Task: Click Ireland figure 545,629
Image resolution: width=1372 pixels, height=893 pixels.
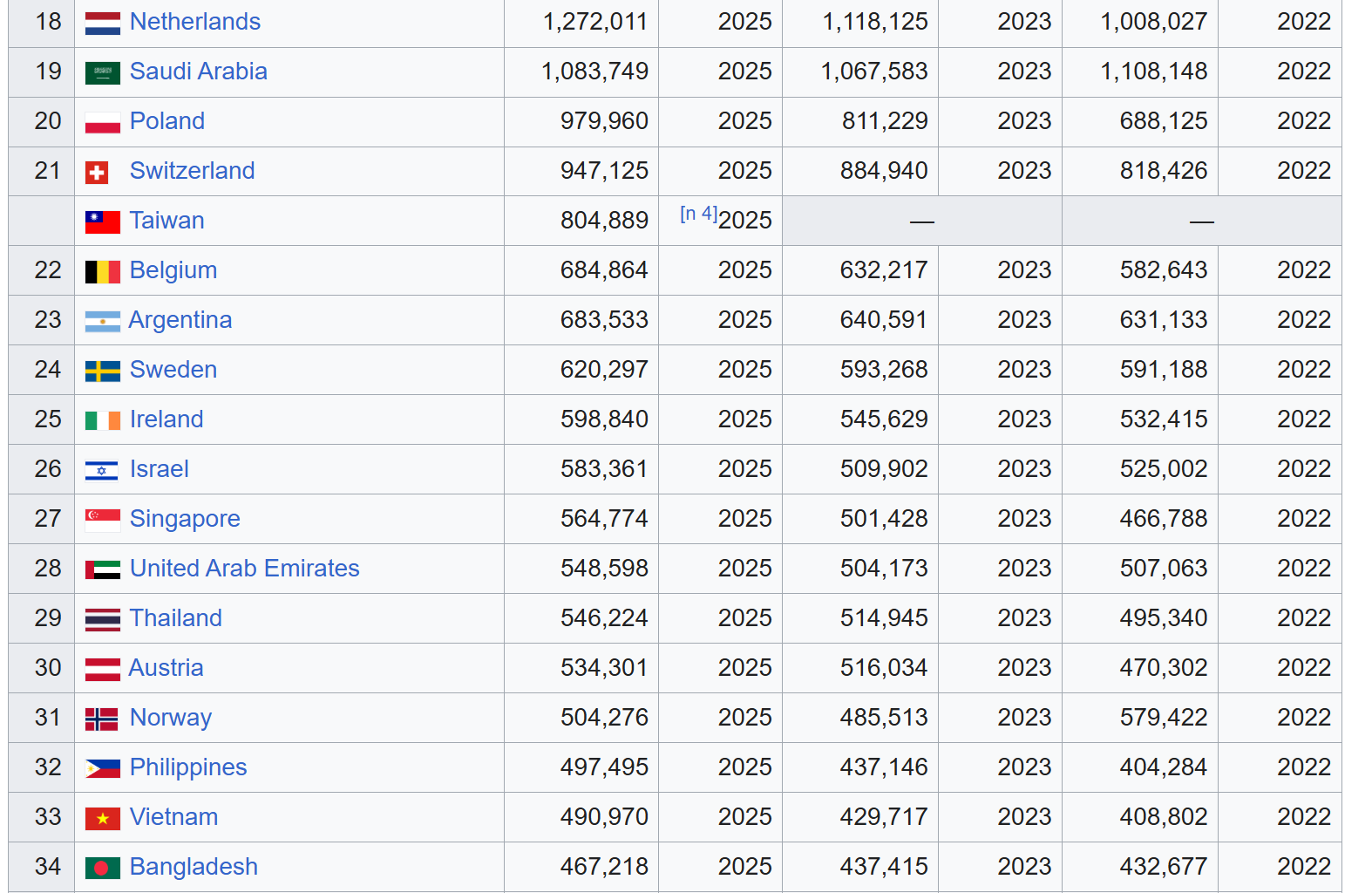Action: click(884, 419)
